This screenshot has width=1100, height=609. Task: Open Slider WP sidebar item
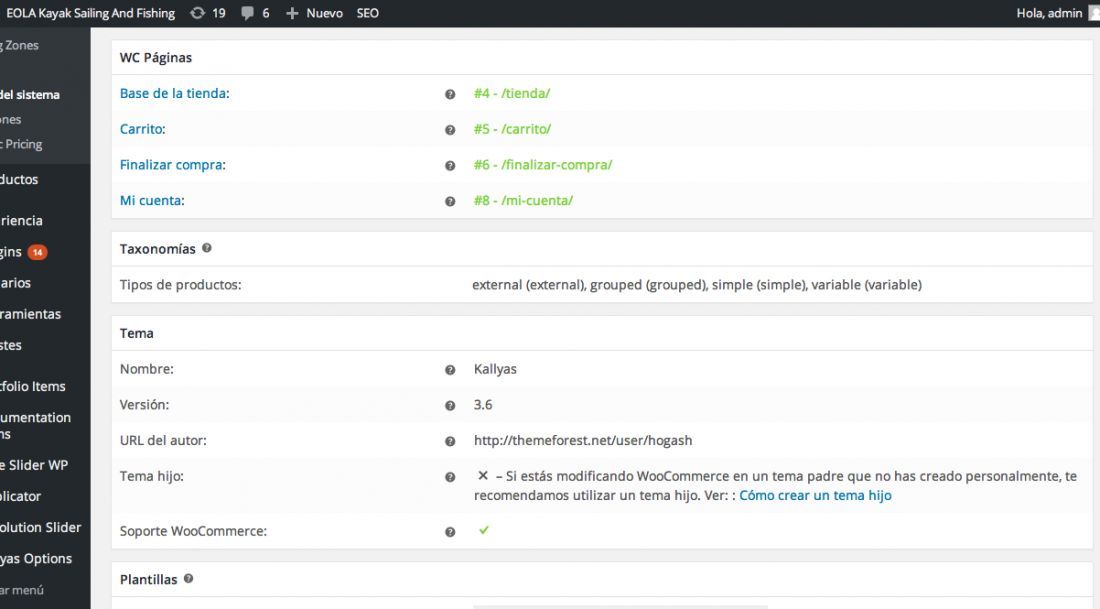click(x=34, y=465)
